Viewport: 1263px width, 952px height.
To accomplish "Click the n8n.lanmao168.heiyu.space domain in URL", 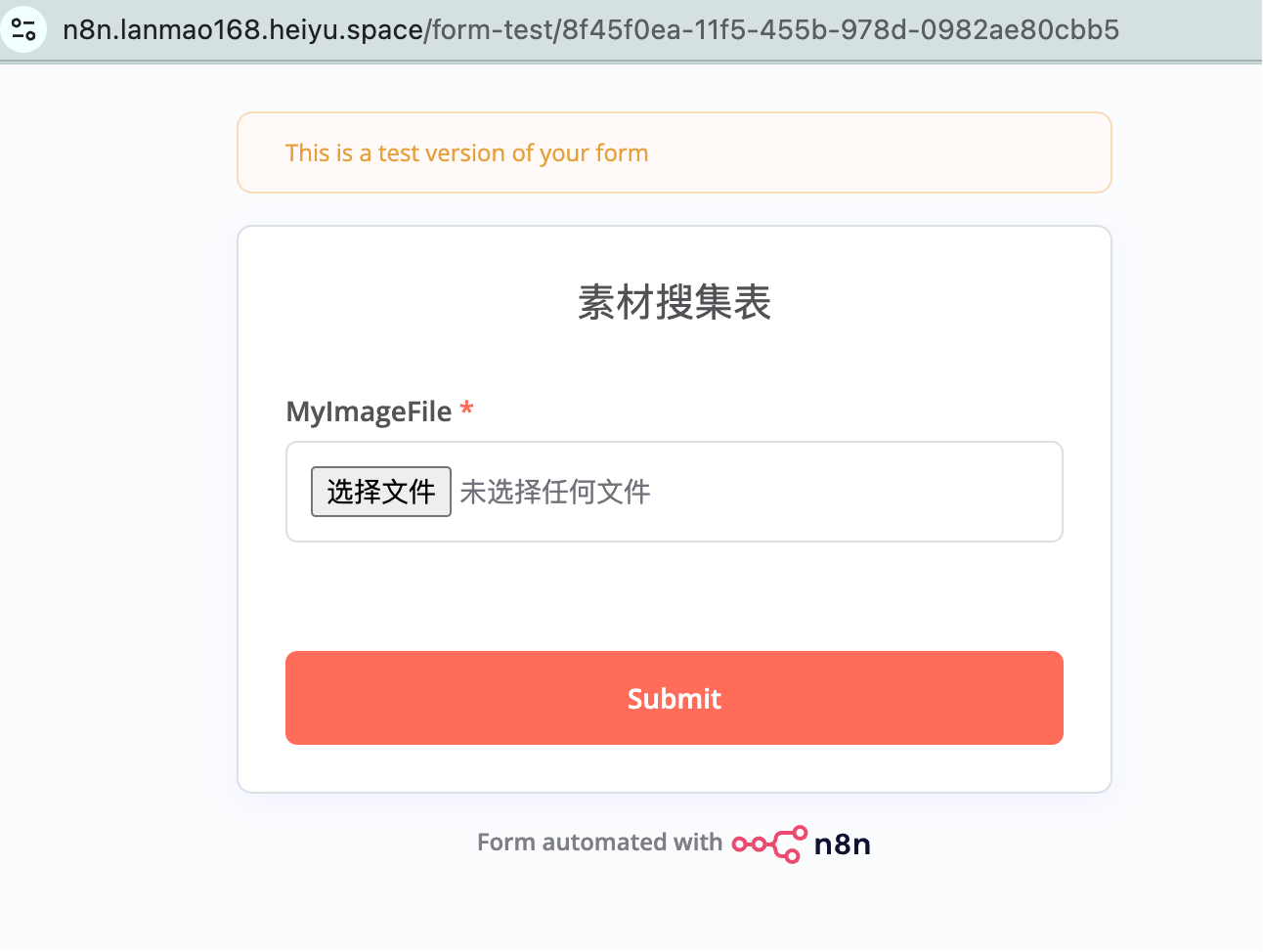I will pos(242,29).
